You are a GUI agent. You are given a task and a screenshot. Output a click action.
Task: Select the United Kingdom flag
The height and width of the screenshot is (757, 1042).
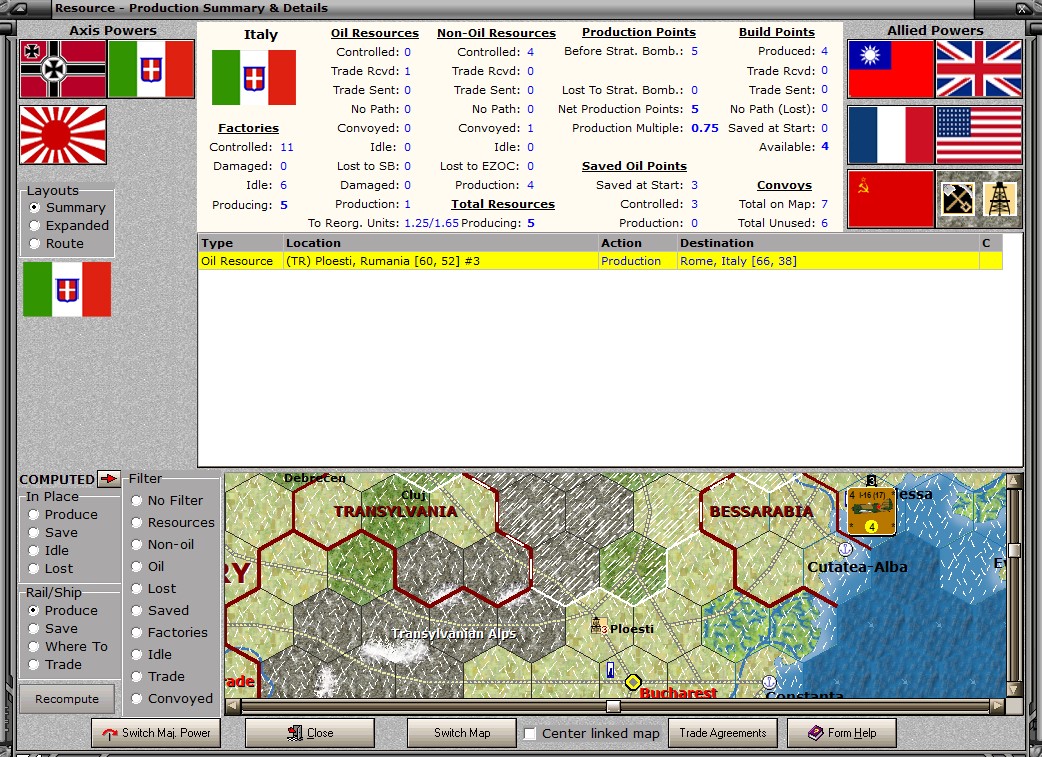[x=979, y=69]
